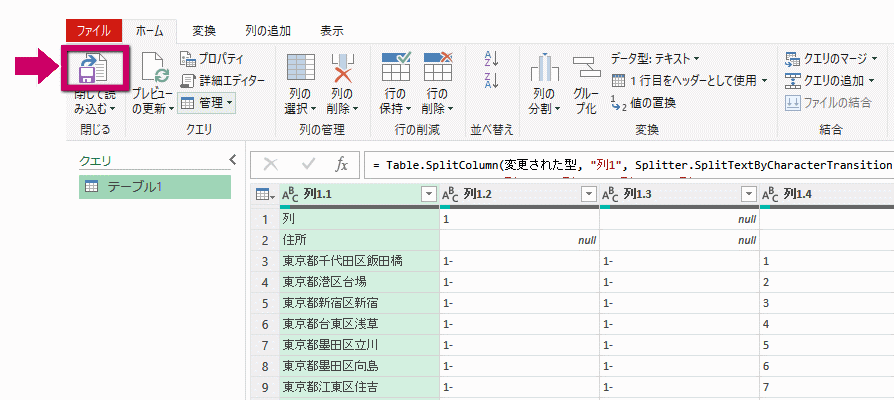The height and width of the screenshot is (400, 894).
Task: Click the Choose Columns (列の選択) icon
Action: point(301,69)
